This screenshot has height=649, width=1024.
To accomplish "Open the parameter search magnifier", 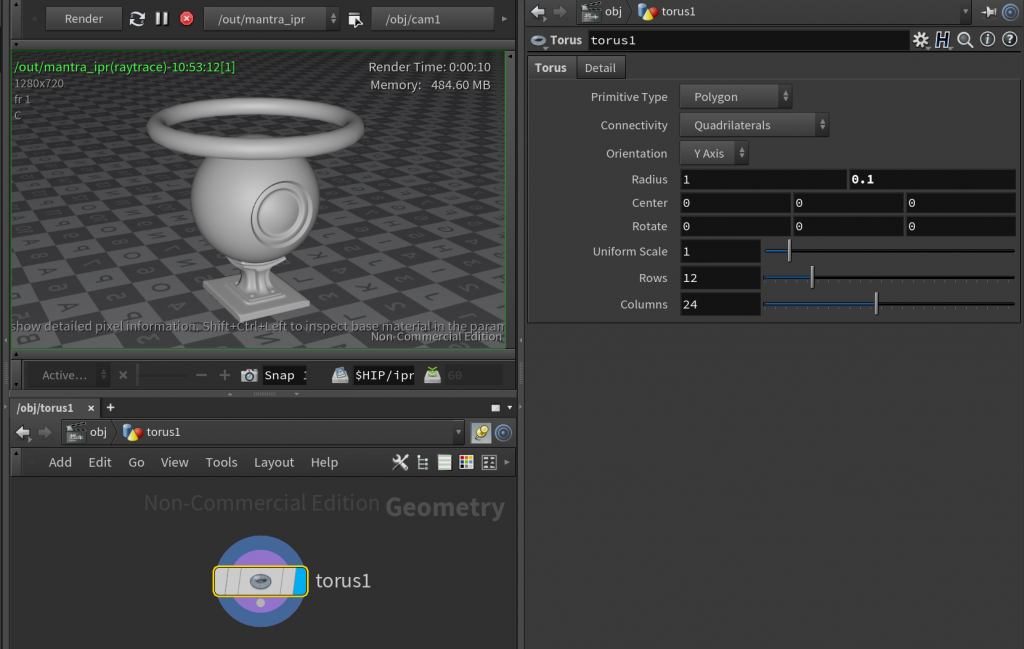I will tap(964, 40).
